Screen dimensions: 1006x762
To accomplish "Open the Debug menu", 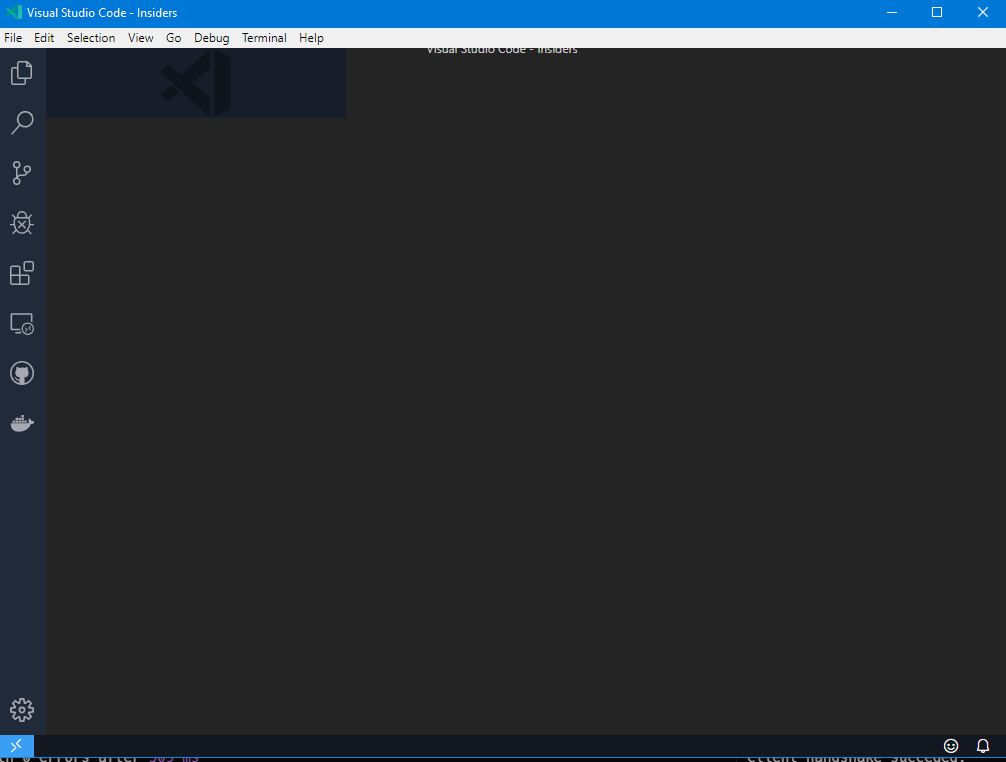I will coord(212,38).
